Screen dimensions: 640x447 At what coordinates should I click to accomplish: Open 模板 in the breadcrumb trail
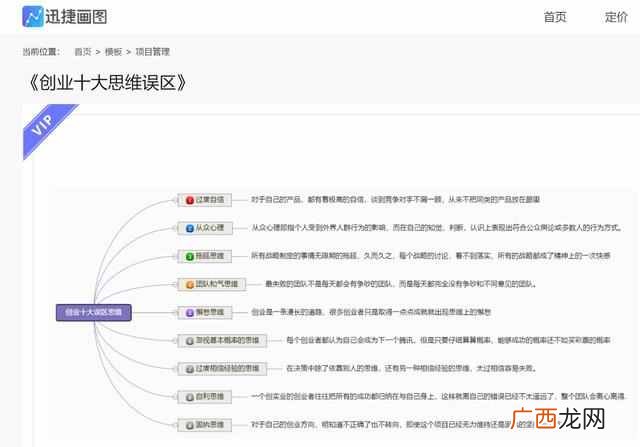(x=113, y=52)
